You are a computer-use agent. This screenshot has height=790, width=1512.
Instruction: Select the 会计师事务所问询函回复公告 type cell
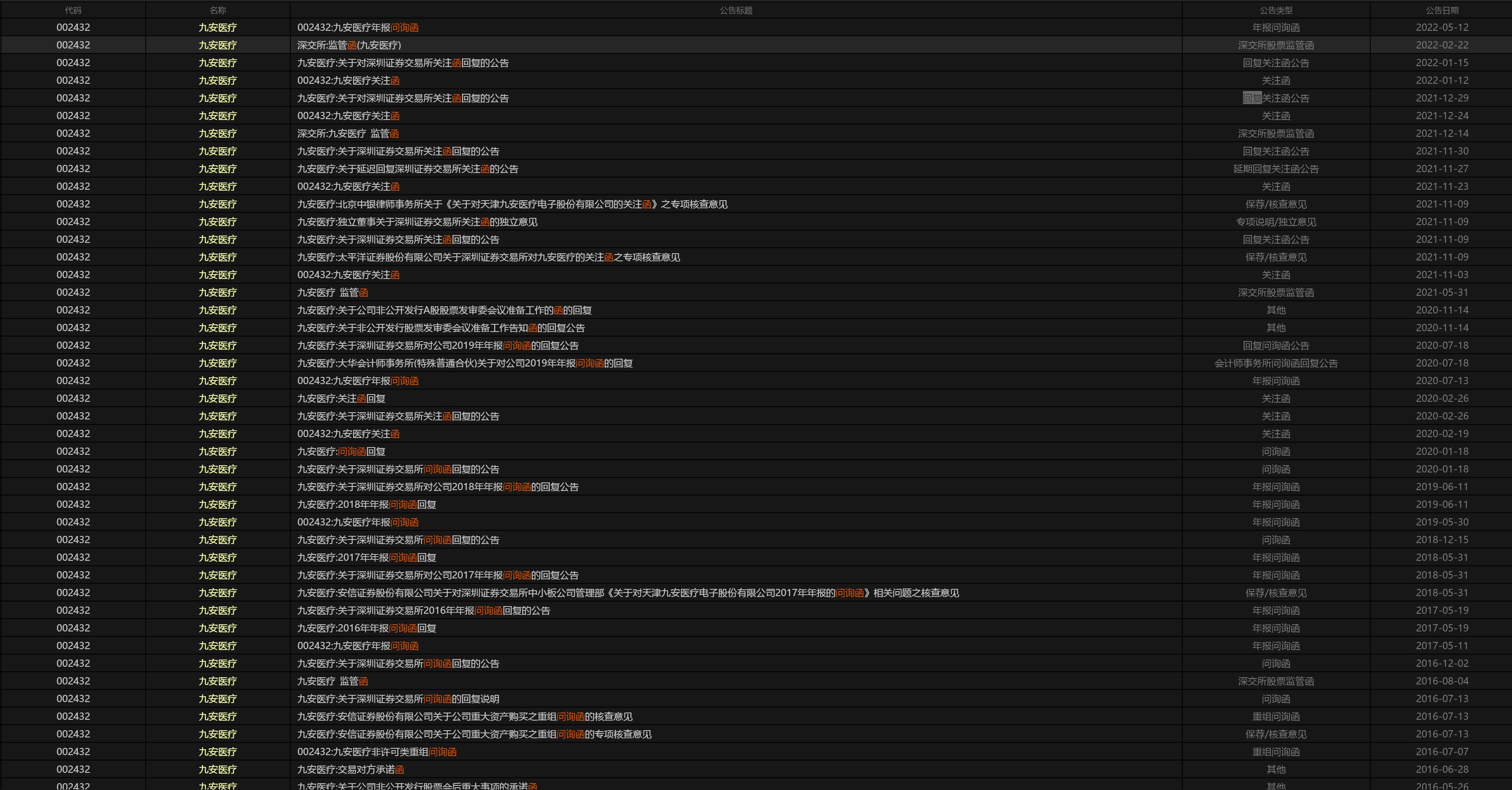[1276, 363]
